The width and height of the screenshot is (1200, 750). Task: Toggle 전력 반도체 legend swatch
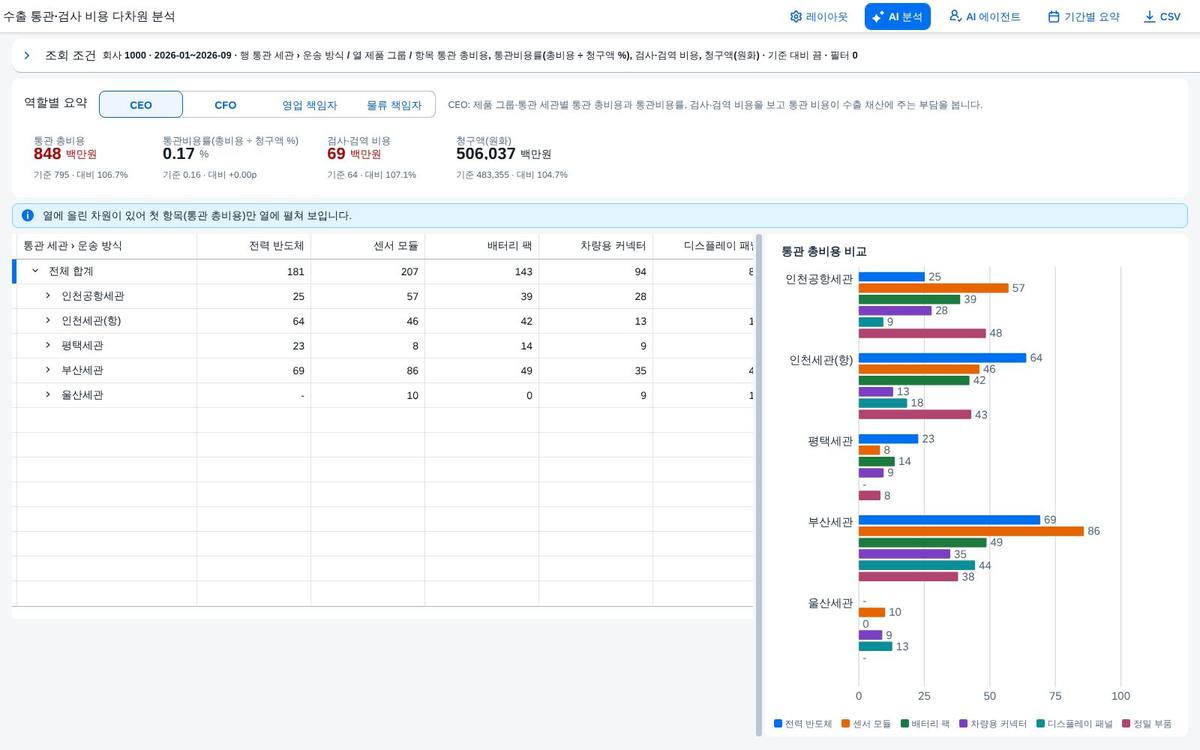[777, 723]
